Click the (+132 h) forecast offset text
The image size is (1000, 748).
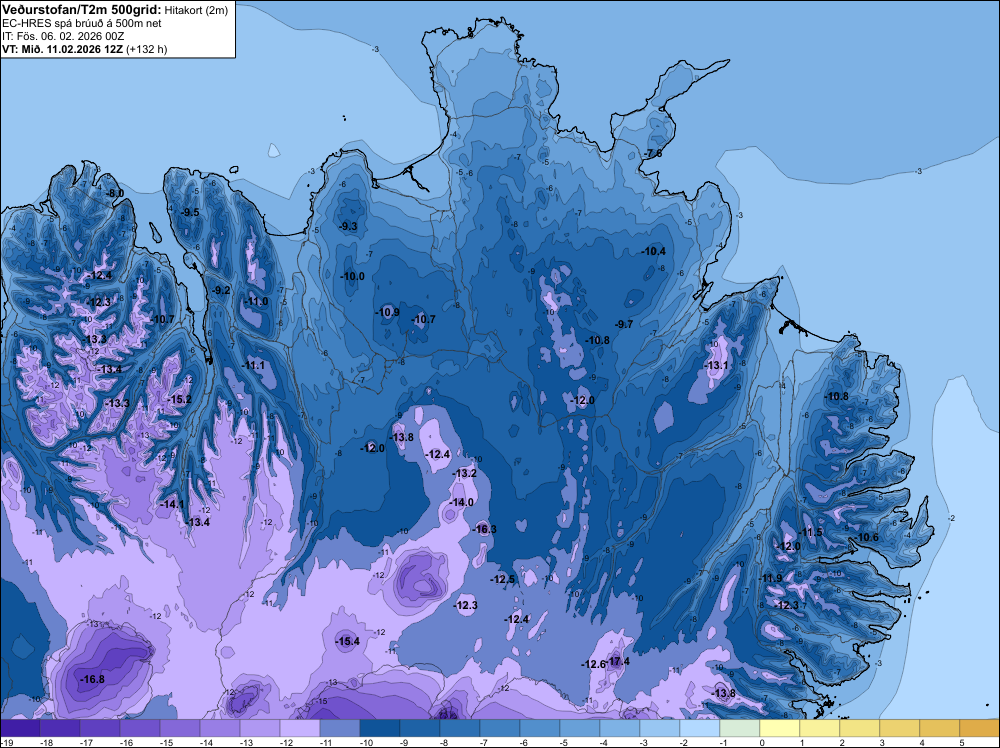click(147, 49)
